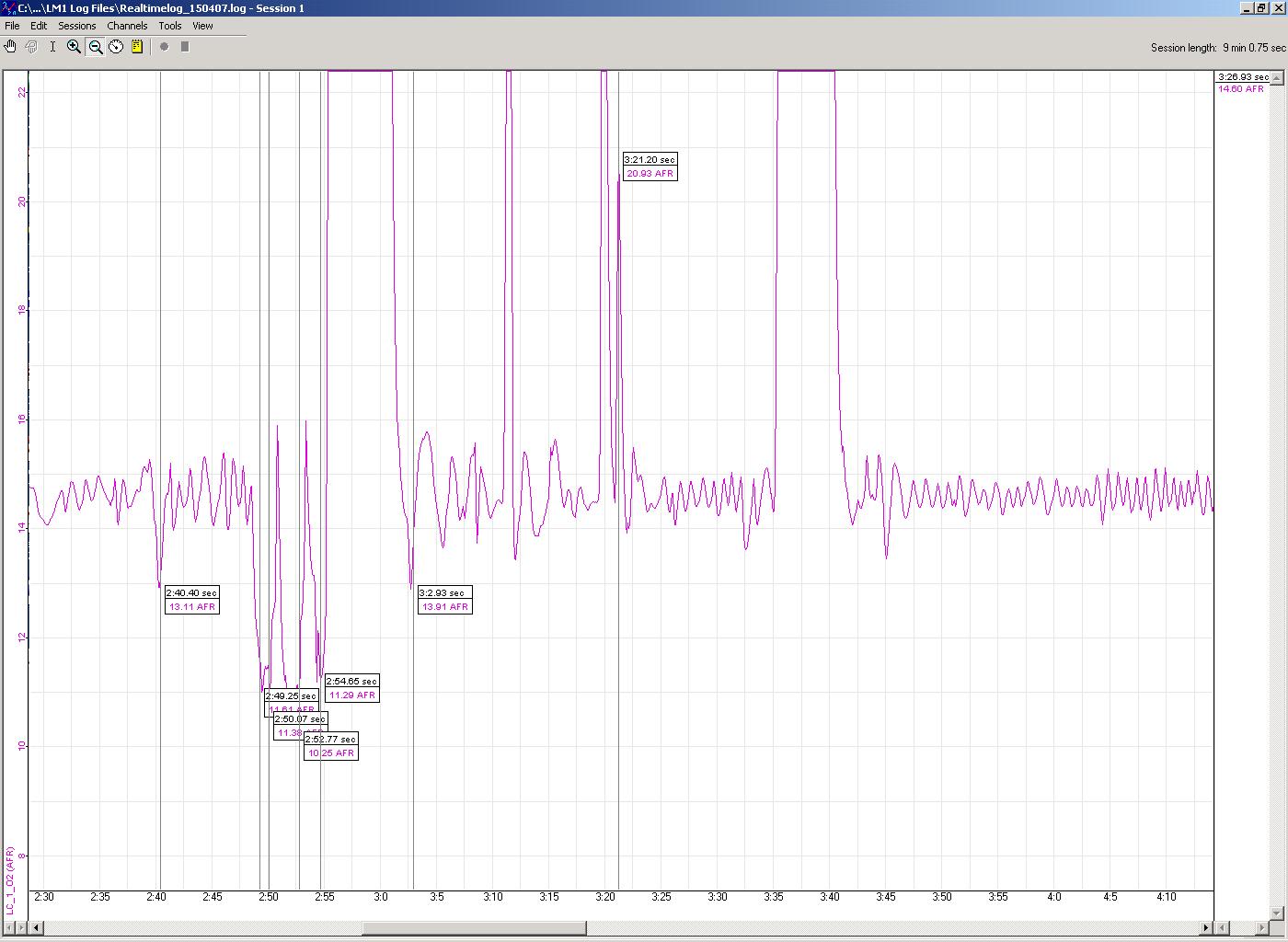
Task: Click the 2:54.65 sec 11.29 AFR marker label
Action: click(352, 688)
